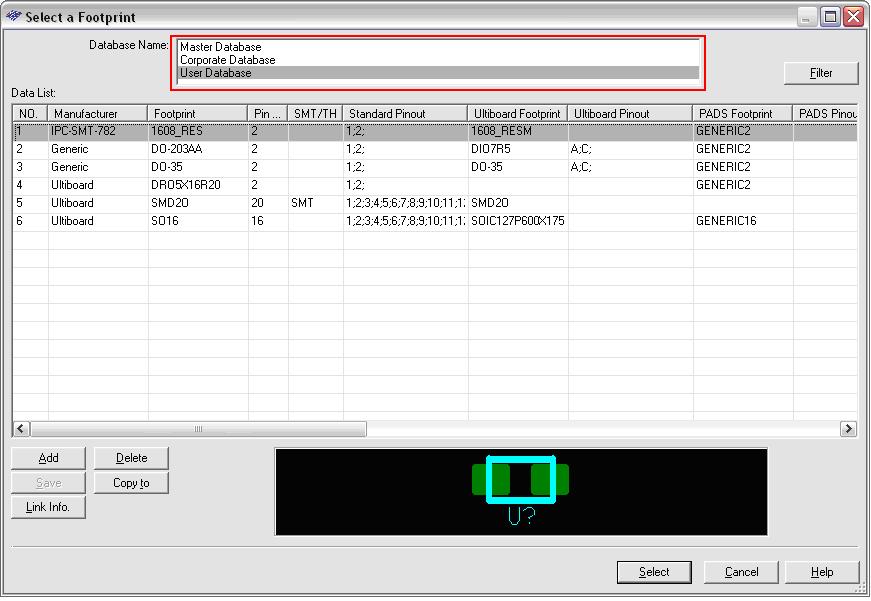Click the SMT cell in row 5
871x601 pixels.
[x=315, y=203]
